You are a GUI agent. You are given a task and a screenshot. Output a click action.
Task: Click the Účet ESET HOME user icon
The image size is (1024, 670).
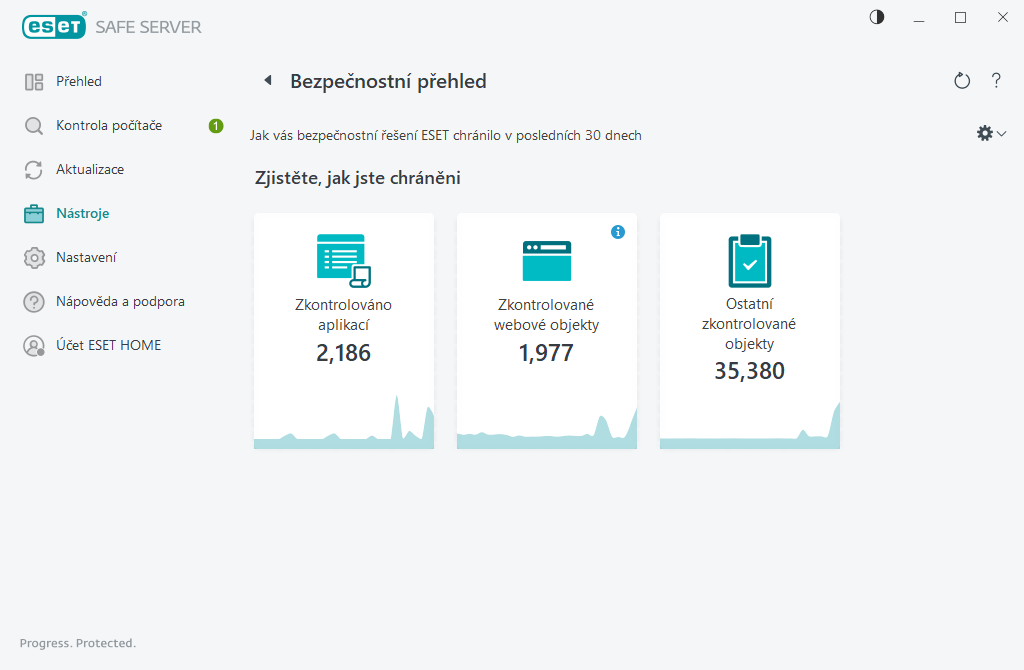coord(34,346)
